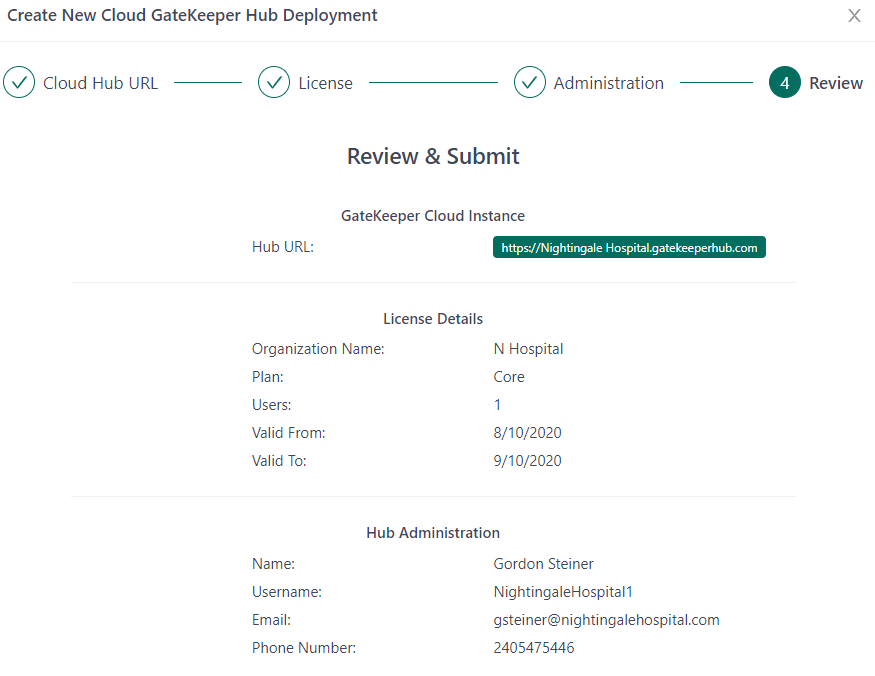Go to the Administration step label
Screen dimensions: 875x676
pos(608,83)
